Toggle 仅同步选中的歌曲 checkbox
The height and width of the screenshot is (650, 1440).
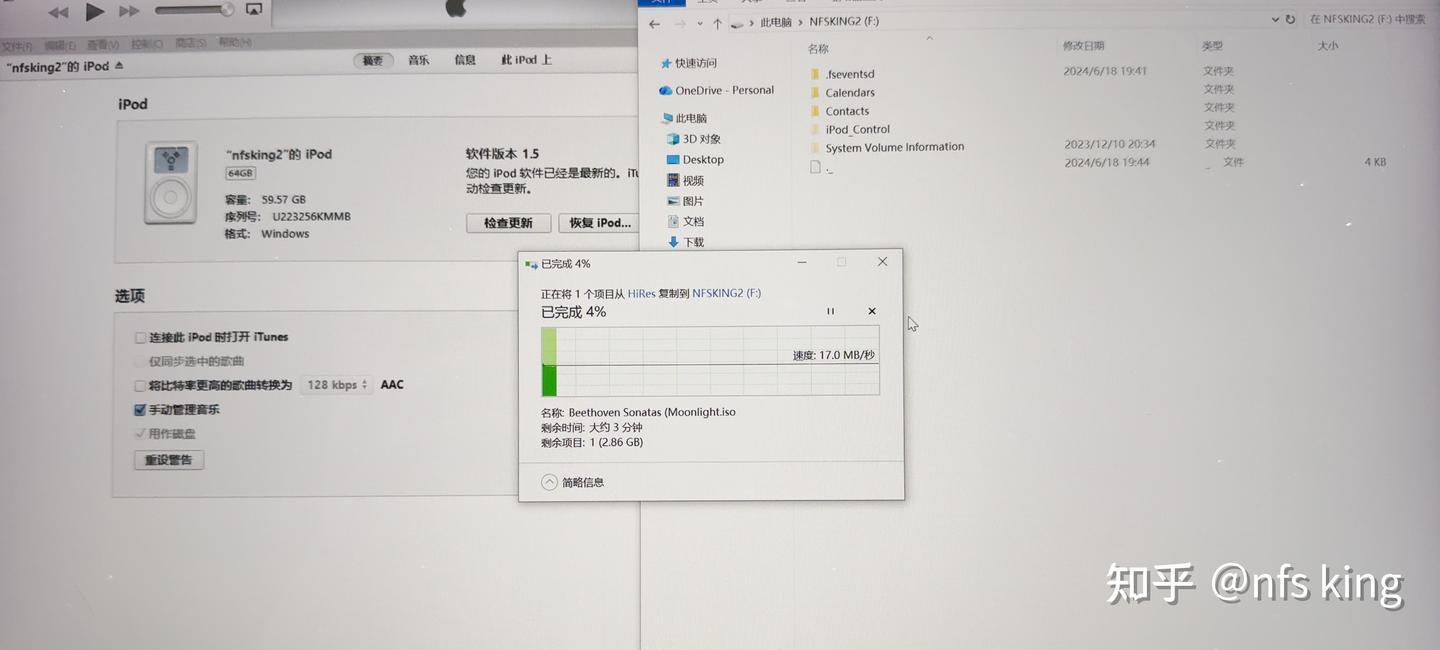[140, 362]
